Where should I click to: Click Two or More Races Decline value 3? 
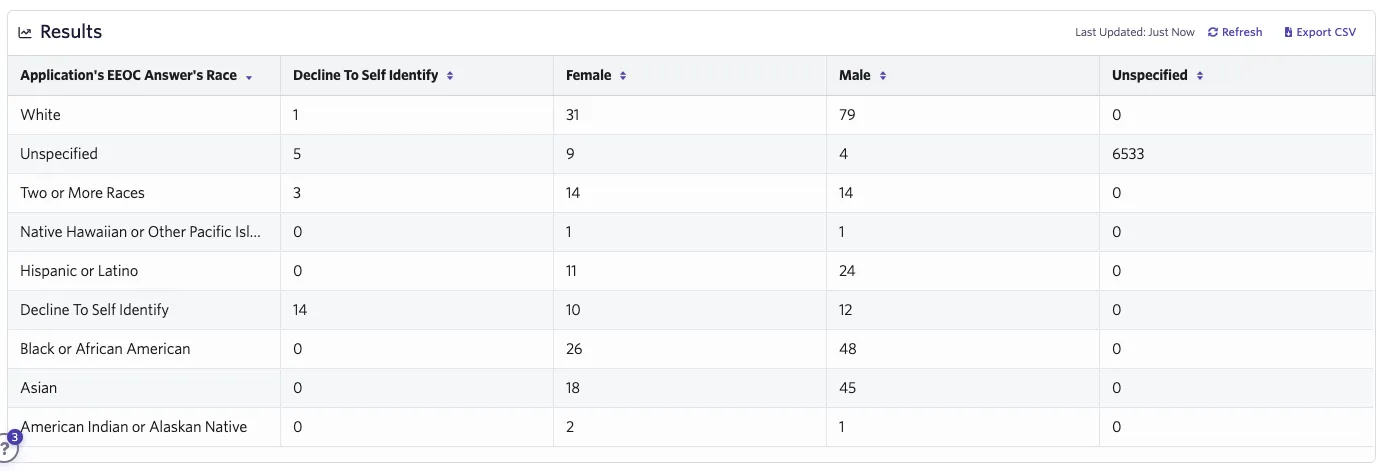(297, 193)
